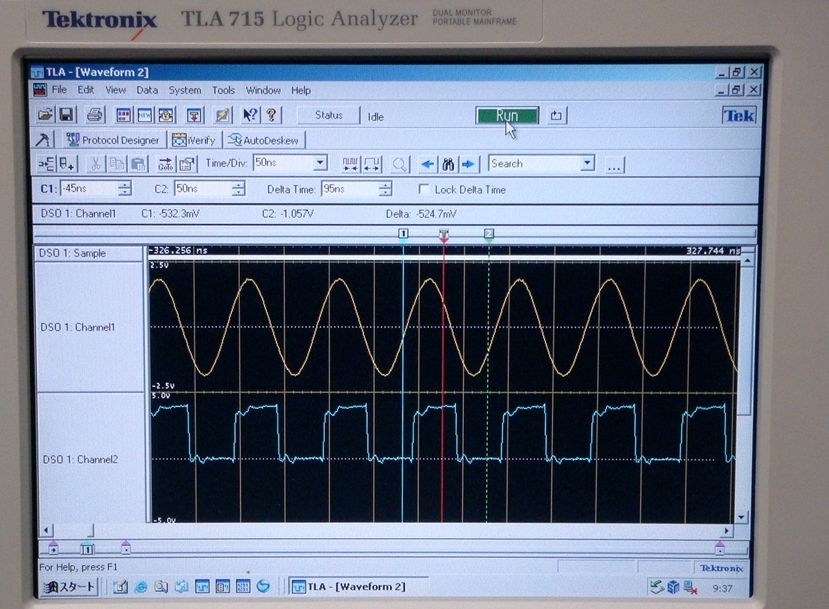Image resolution: width=829 pixels, height=609 pixels.
Task: Click the Cut scissors icon
Action: click(95, 164)
